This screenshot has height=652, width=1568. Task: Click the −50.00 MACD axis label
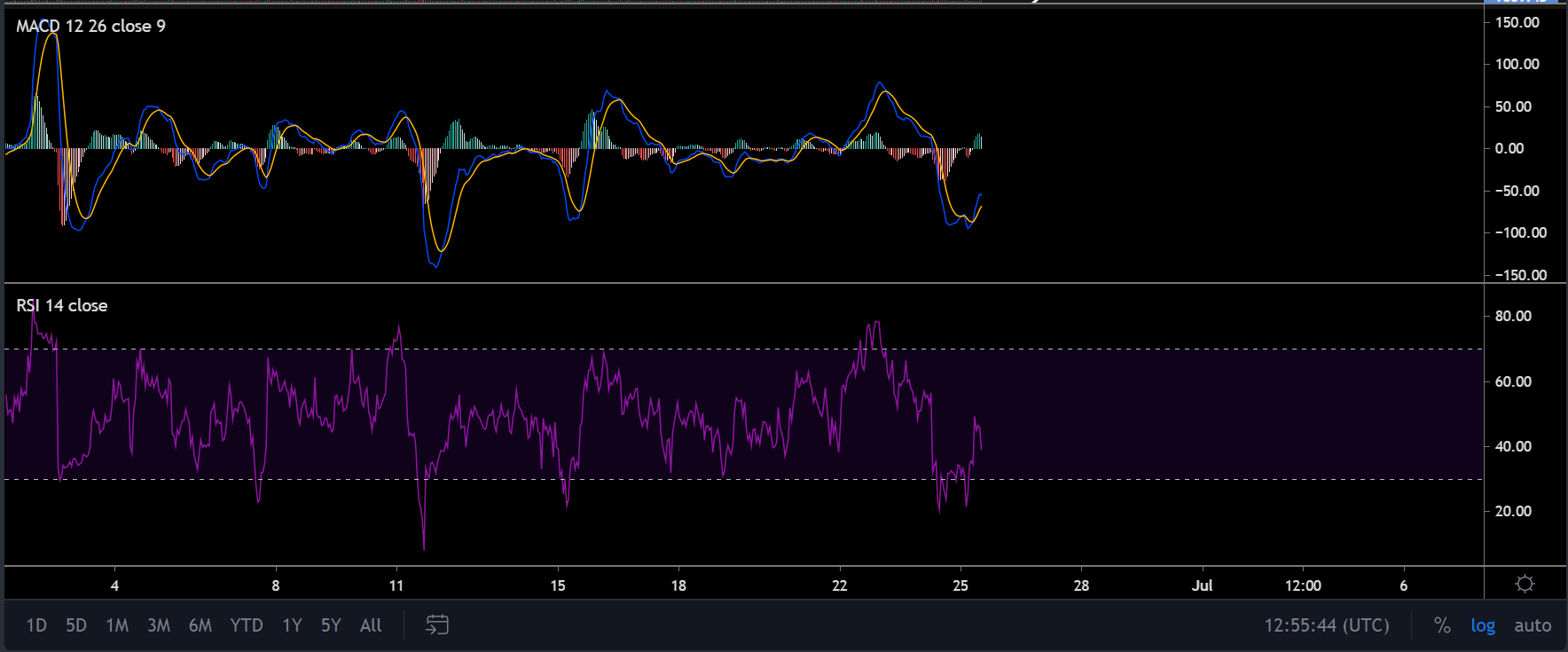point(1517,191)
